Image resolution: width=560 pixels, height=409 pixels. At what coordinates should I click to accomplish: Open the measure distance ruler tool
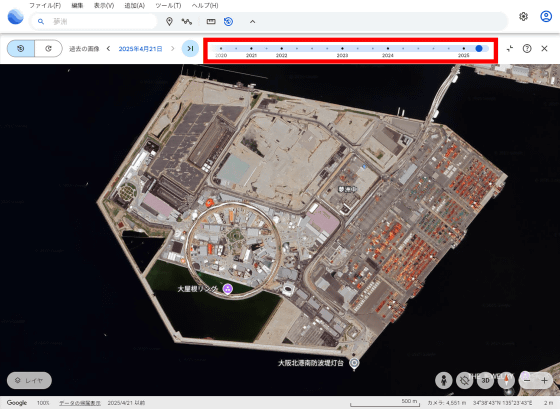pos(211,21)
